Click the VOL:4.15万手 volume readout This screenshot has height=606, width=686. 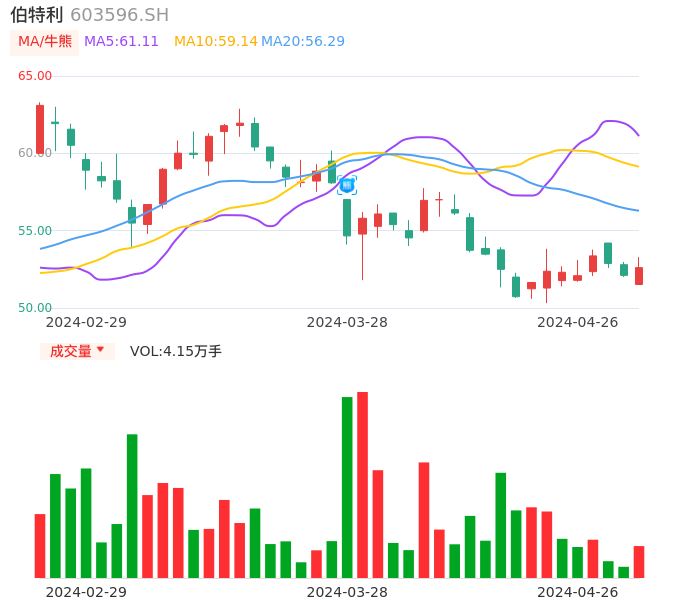[176, 351]
